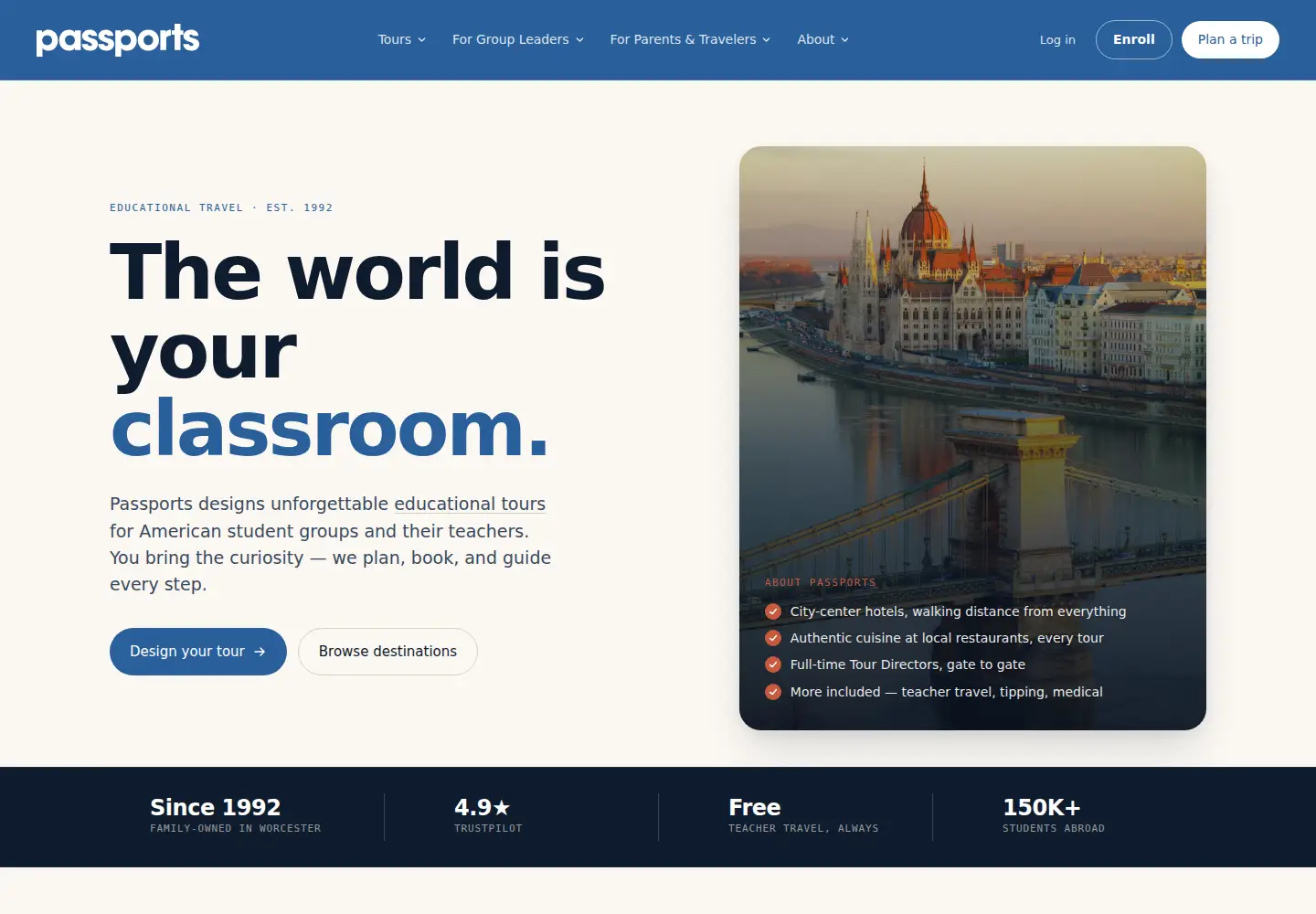Click the 'Free' stat heading
1316x914 pixels.
tap(755, 807)
